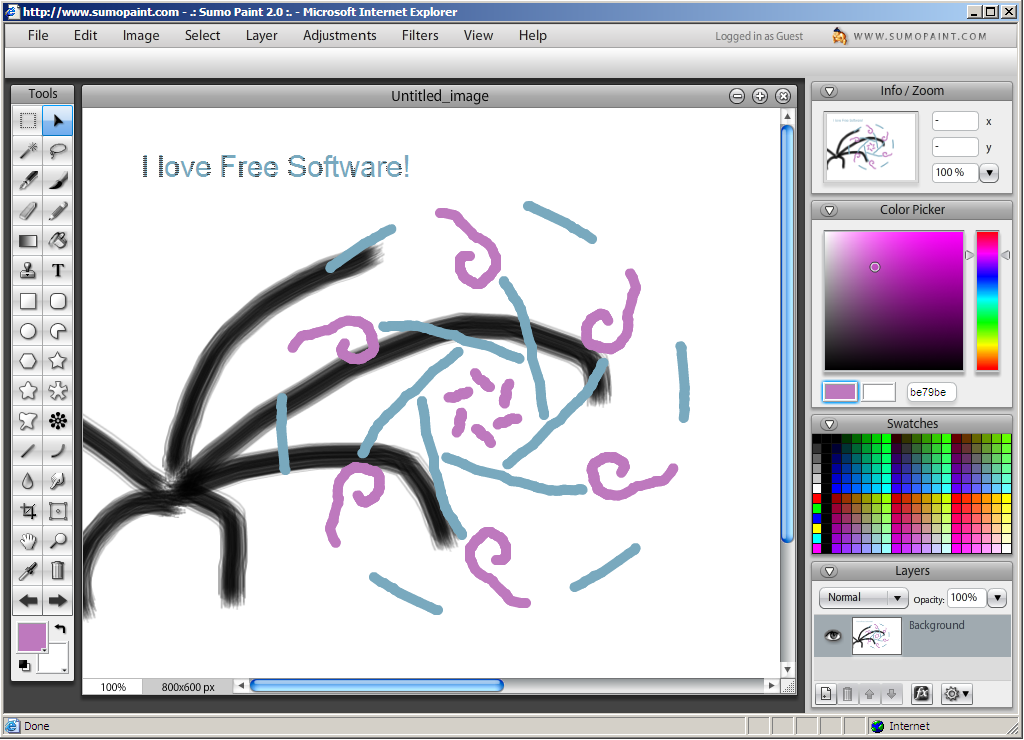The image size is (1024, 740).
Task: Select the straight Line tool
Action: point(27,451)
